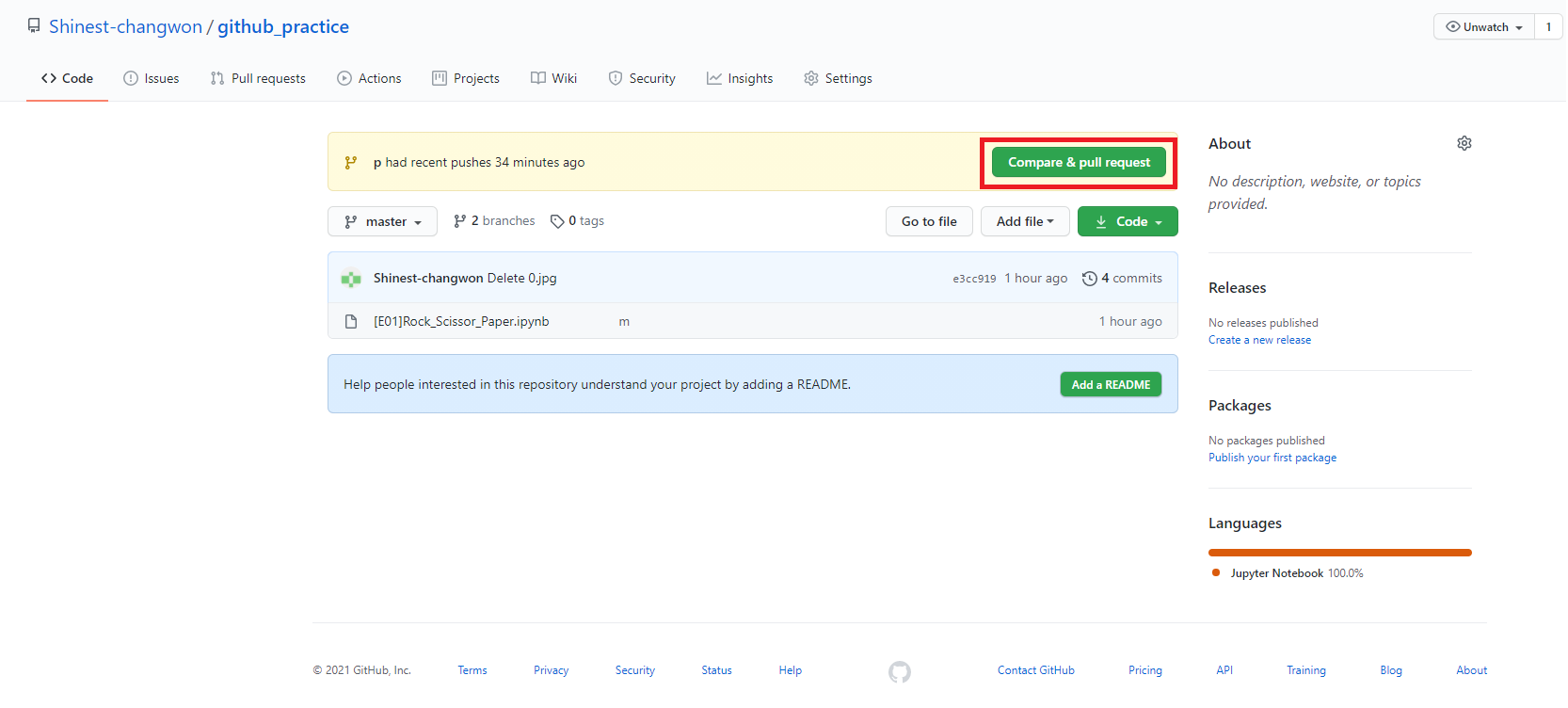Open the Delete 0.jpg commit message
The height and width of the screenshot is (708, 1568).
tap(522, 279)
